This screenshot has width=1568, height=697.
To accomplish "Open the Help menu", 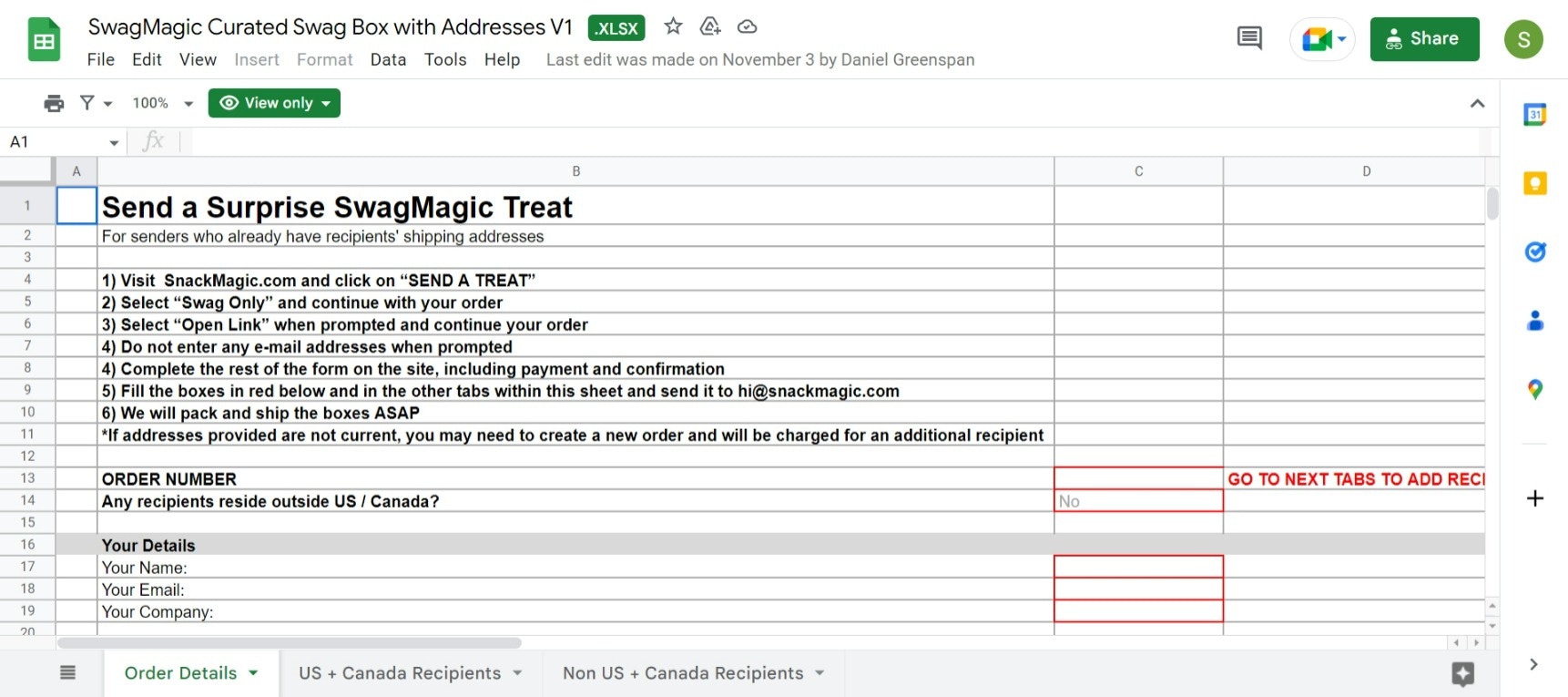I will click(502, 59).
